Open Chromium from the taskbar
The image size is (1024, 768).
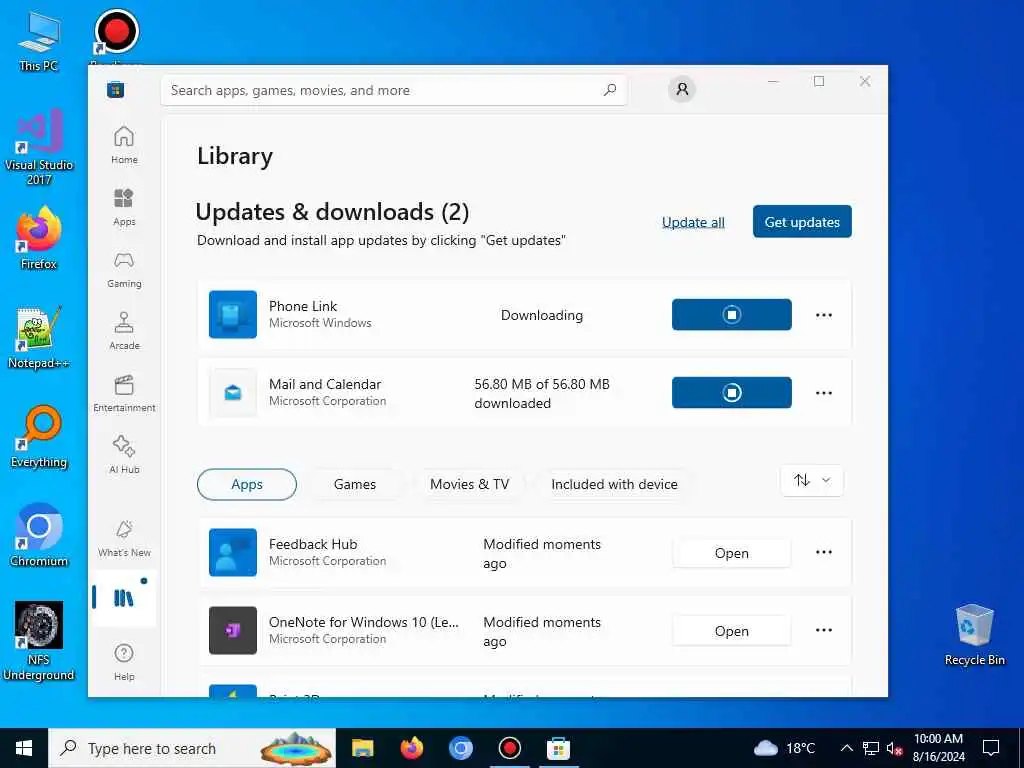coord(460,748)
